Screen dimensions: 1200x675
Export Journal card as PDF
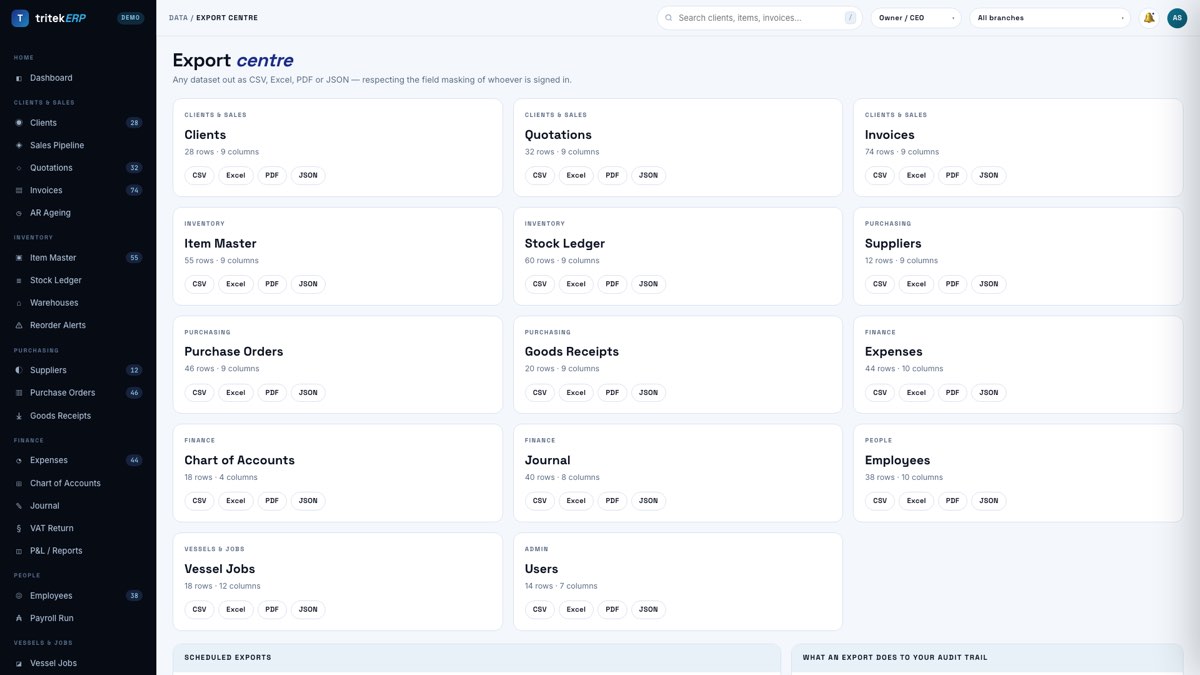coord(612,501)
